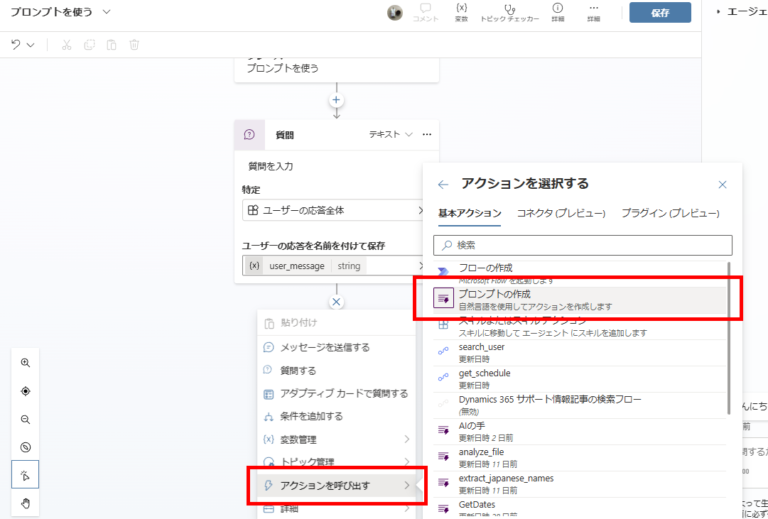Image resolution: width=768 pixels, height=519 pixels.
Task: Select アクションを呼び出す from the menu
Action: tap(335, 486)
